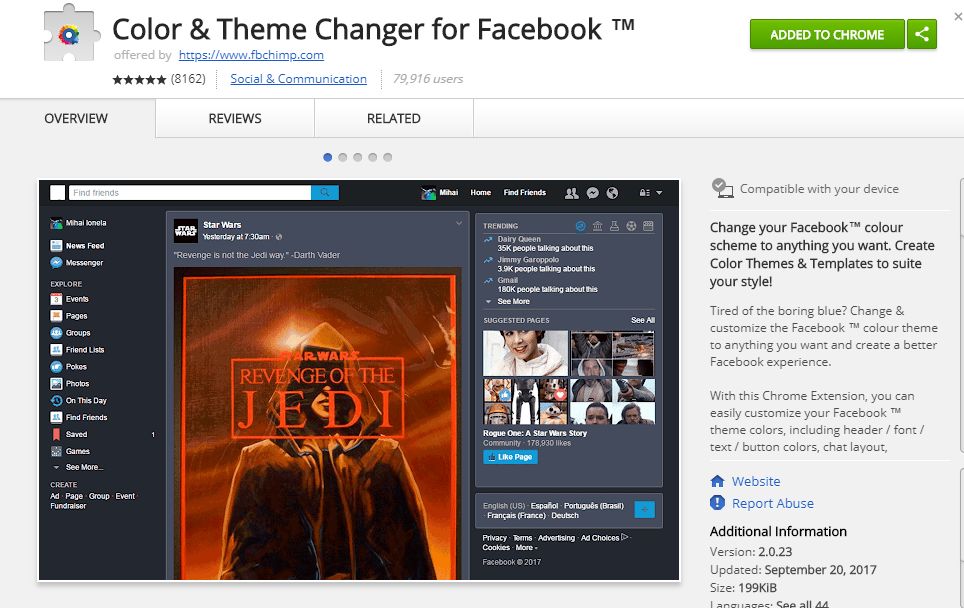Open the quick help lock icon menu

(644, 193)
